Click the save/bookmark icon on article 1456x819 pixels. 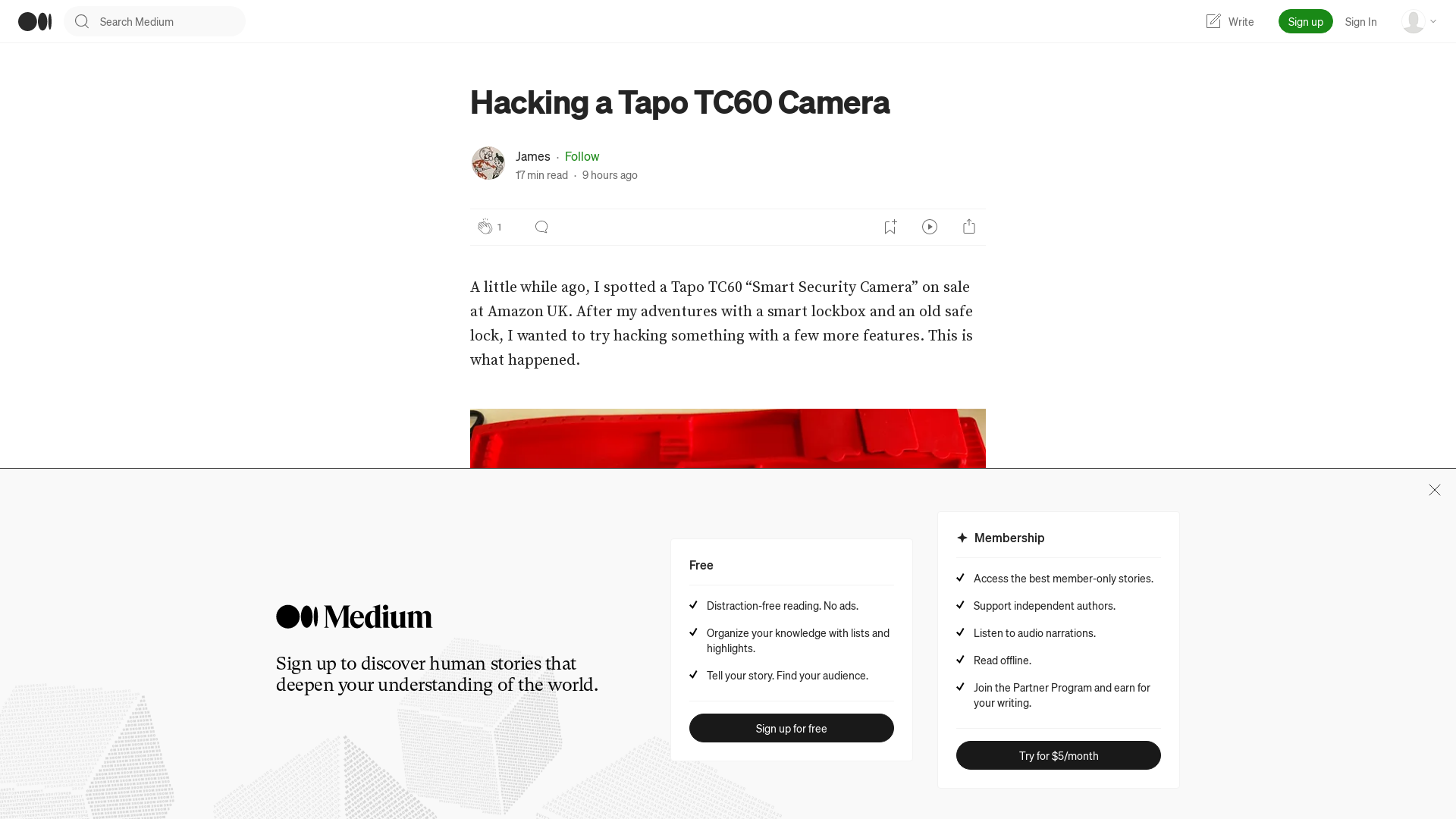(x=890, y=226)
